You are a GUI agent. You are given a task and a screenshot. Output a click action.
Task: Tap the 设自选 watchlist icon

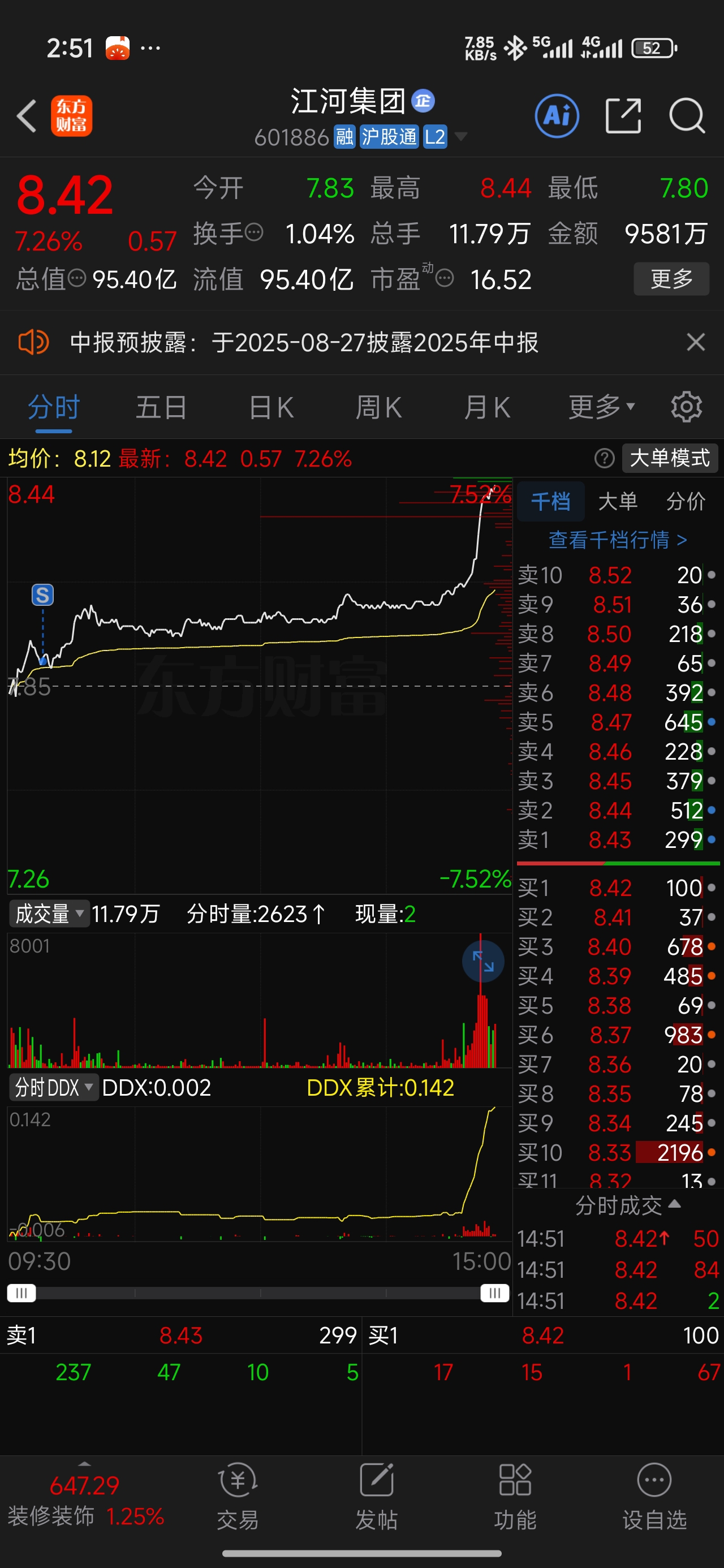click(654, 1496)
